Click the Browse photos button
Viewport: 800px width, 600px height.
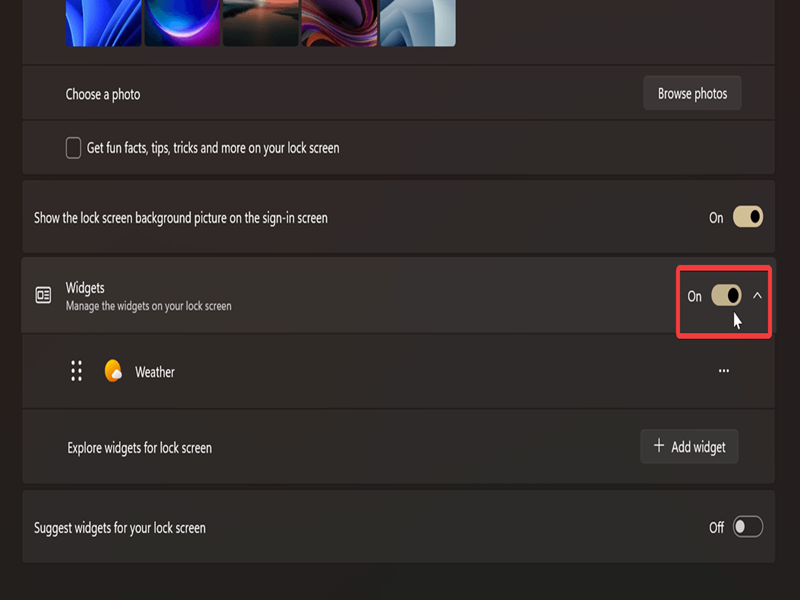[x=692, y=94]
